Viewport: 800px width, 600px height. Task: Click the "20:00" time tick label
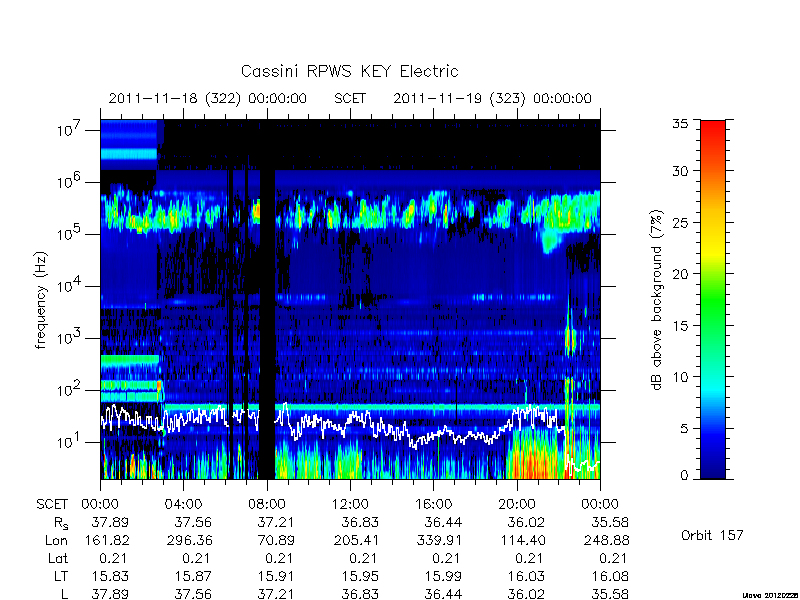coord(517,505)
